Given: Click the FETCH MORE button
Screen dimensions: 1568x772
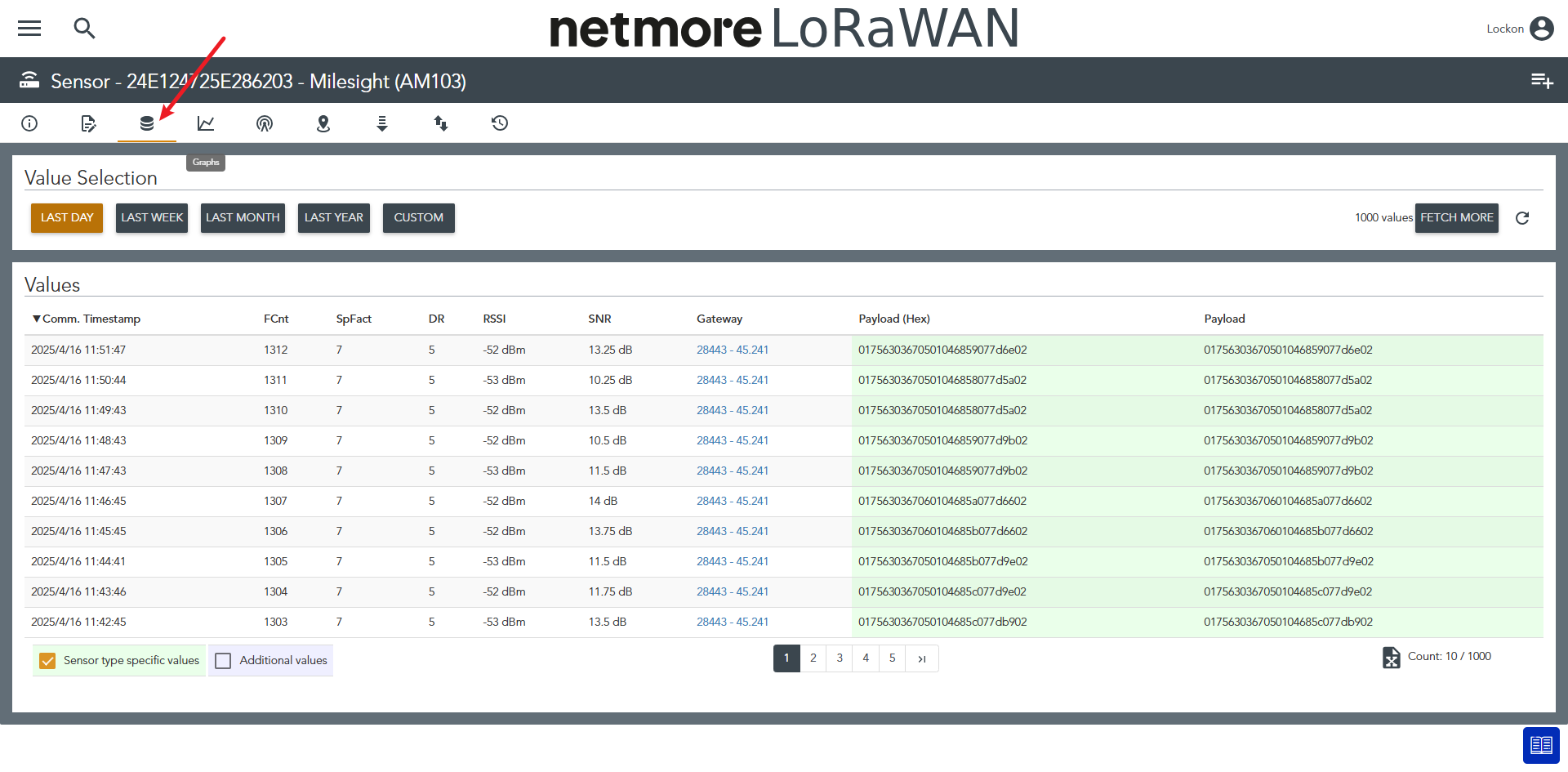Looking at the screenshot, I should point(1457,218).
